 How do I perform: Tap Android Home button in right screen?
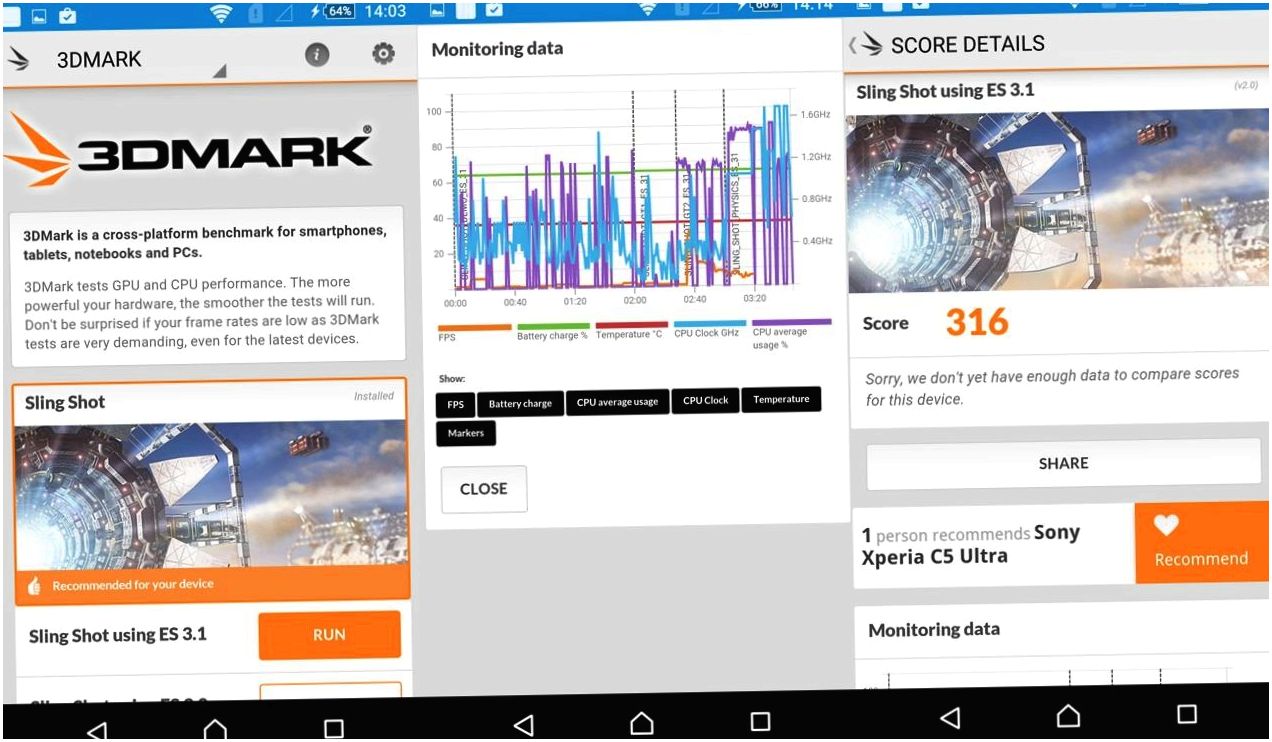[x=1068, y=715]
